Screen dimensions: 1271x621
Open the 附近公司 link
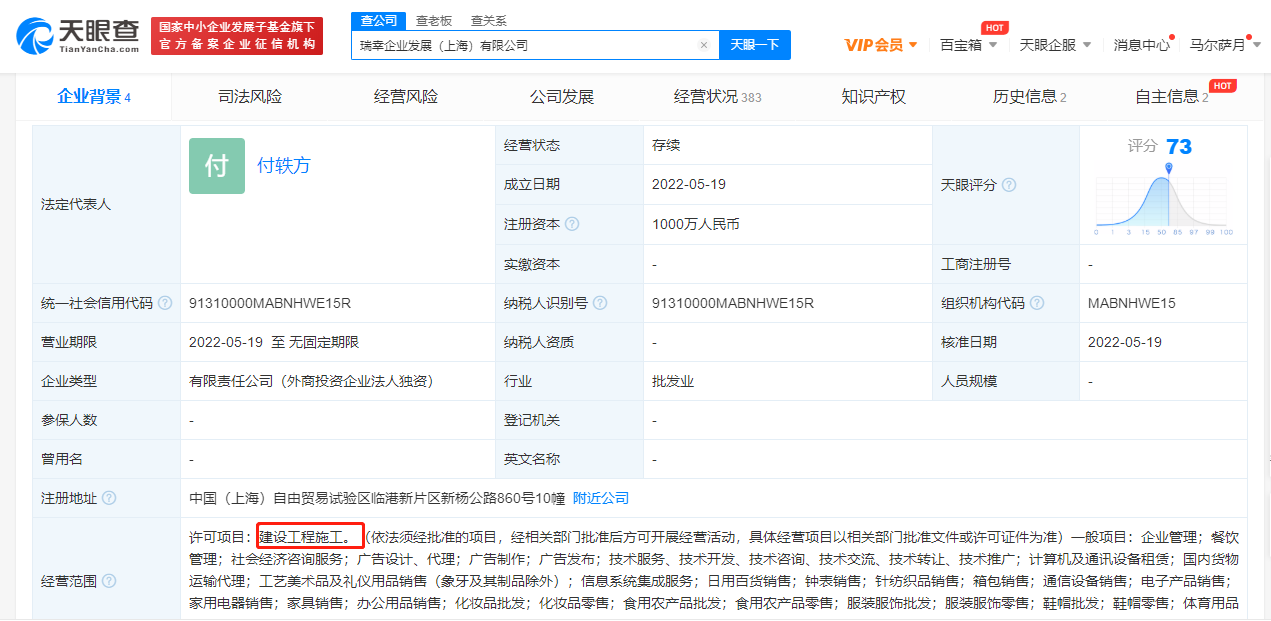click(x=600, y=497)
